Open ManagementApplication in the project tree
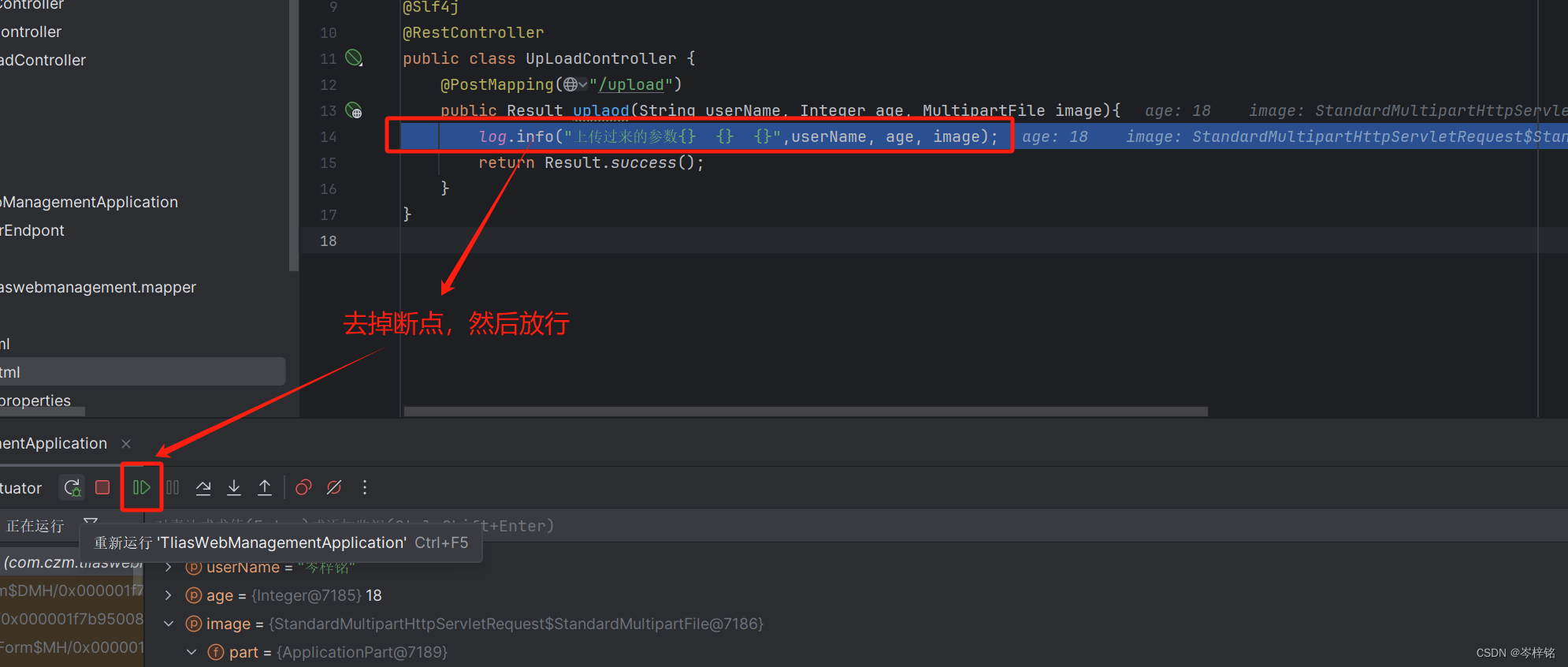Image resolution: width=1568 pixels, height=667 pixels. pyautogui.click(x=89, y=202)
